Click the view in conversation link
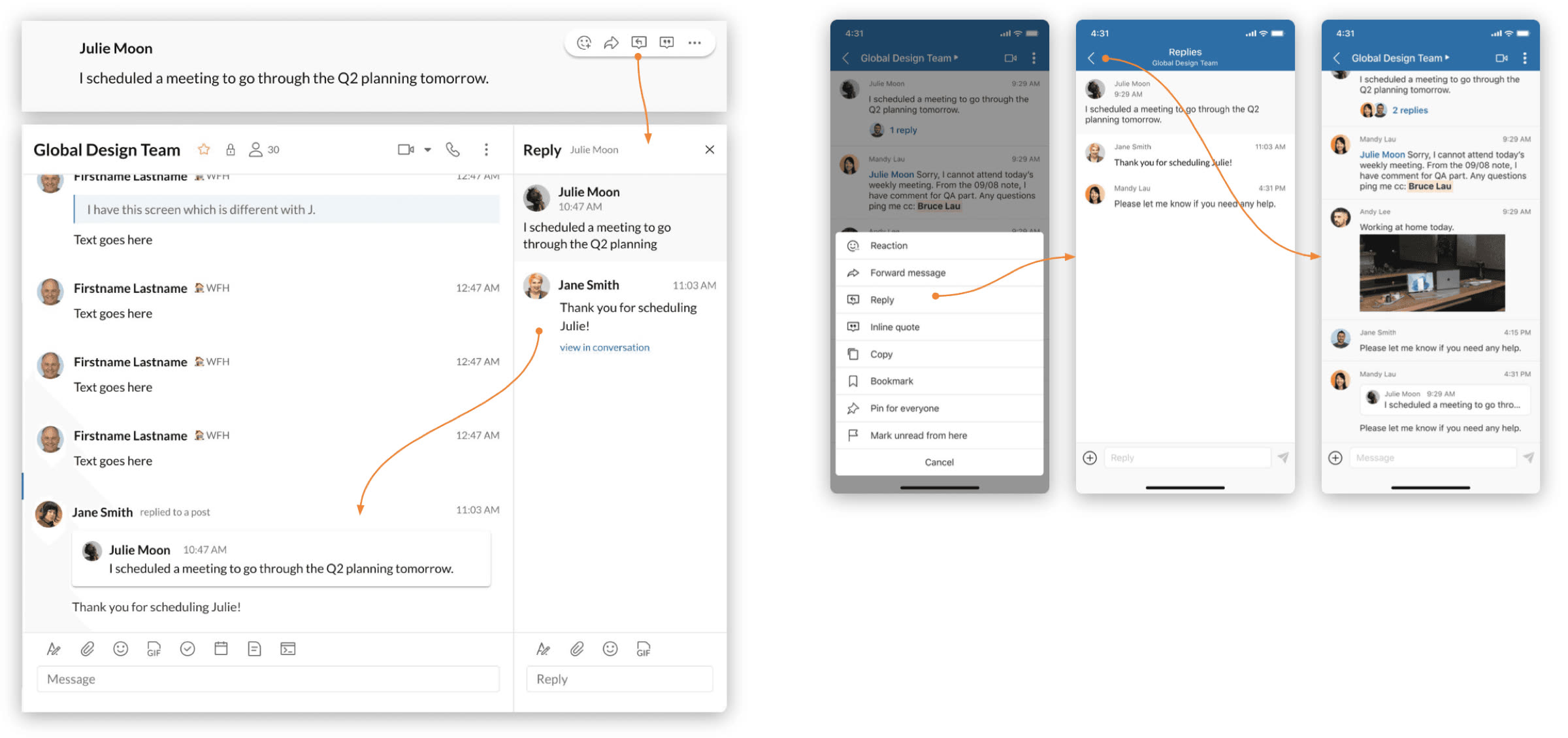 [604, 348]
